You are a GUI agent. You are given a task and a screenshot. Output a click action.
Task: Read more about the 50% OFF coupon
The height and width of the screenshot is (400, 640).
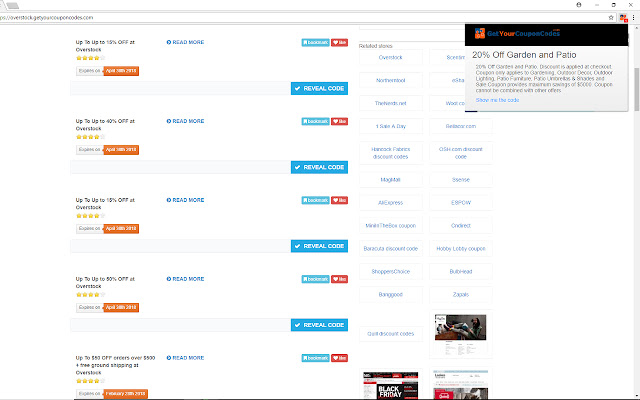point(185,279)
